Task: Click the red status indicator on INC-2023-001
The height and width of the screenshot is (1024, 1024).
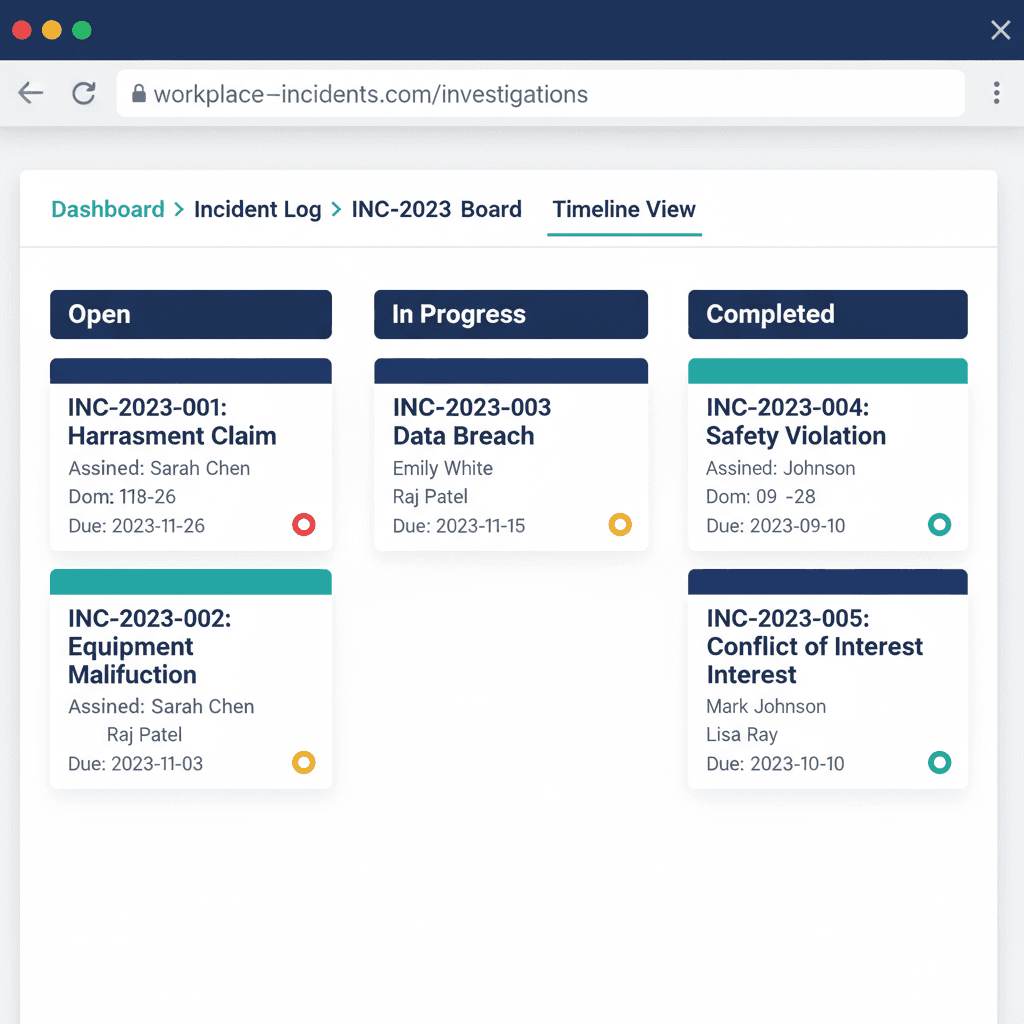Action: pyautogui.click(x=303, y=524)
